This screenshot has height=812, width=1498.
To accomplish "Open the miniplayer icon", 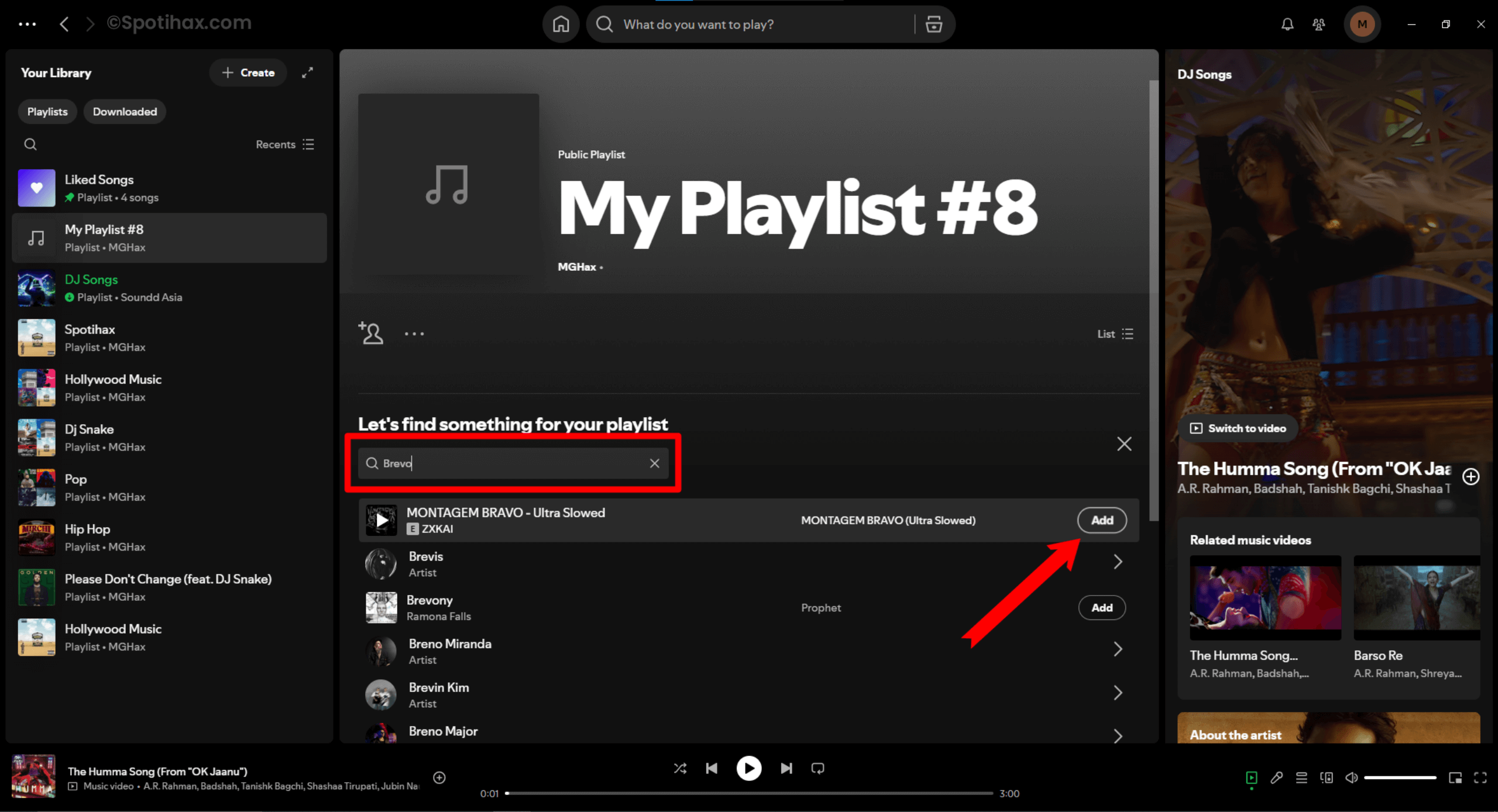I will pyautogui.click(x=1455, y=777).
